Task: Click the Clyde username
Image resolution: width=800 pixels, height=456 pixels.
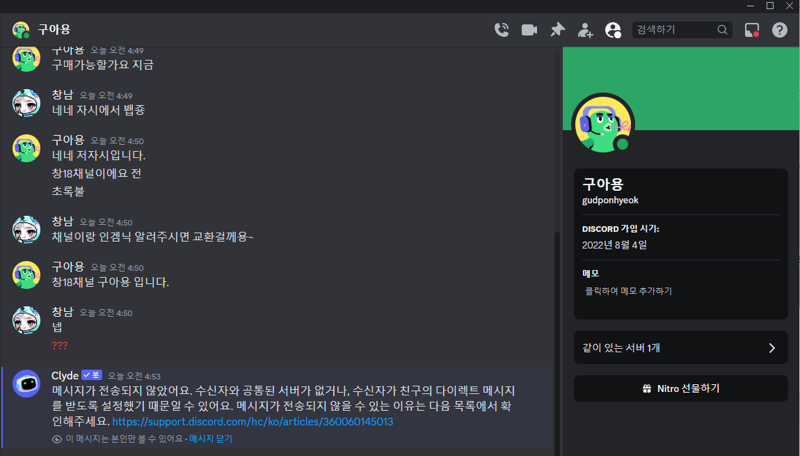Action: (65, 375)
